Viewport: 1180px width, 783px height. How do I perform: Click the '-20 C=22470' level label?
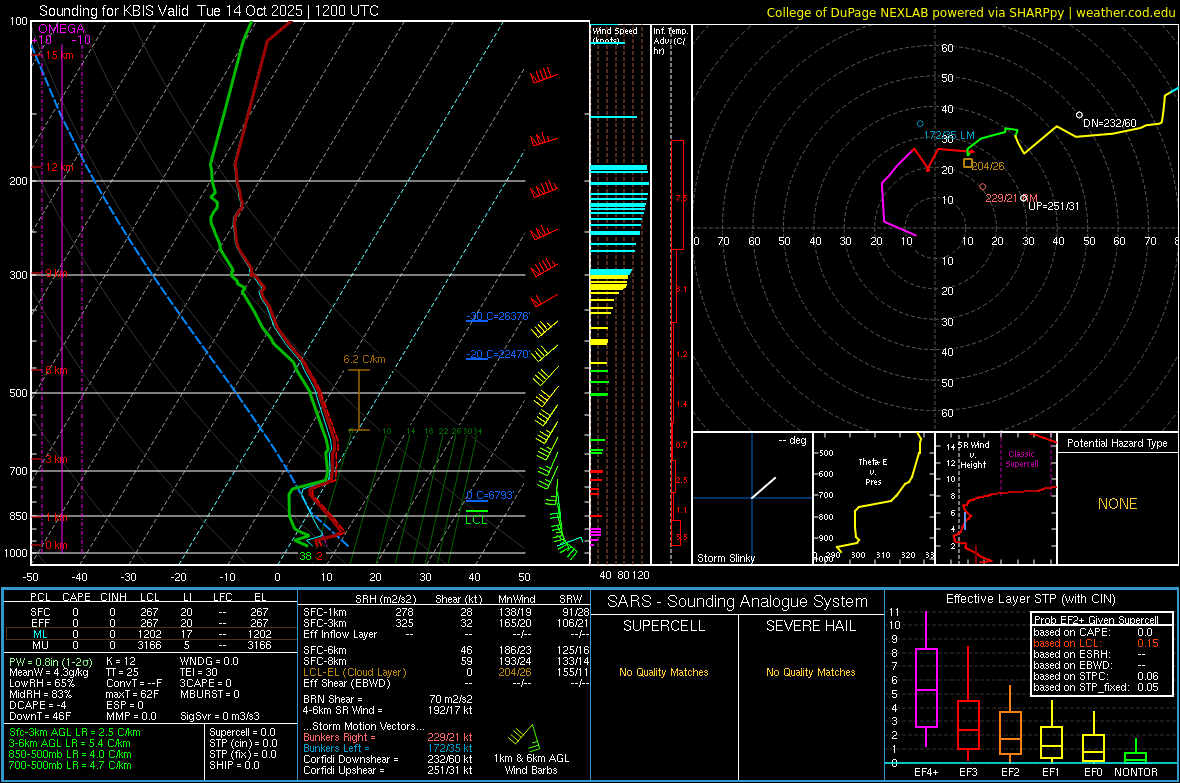[x=498, y=354]
